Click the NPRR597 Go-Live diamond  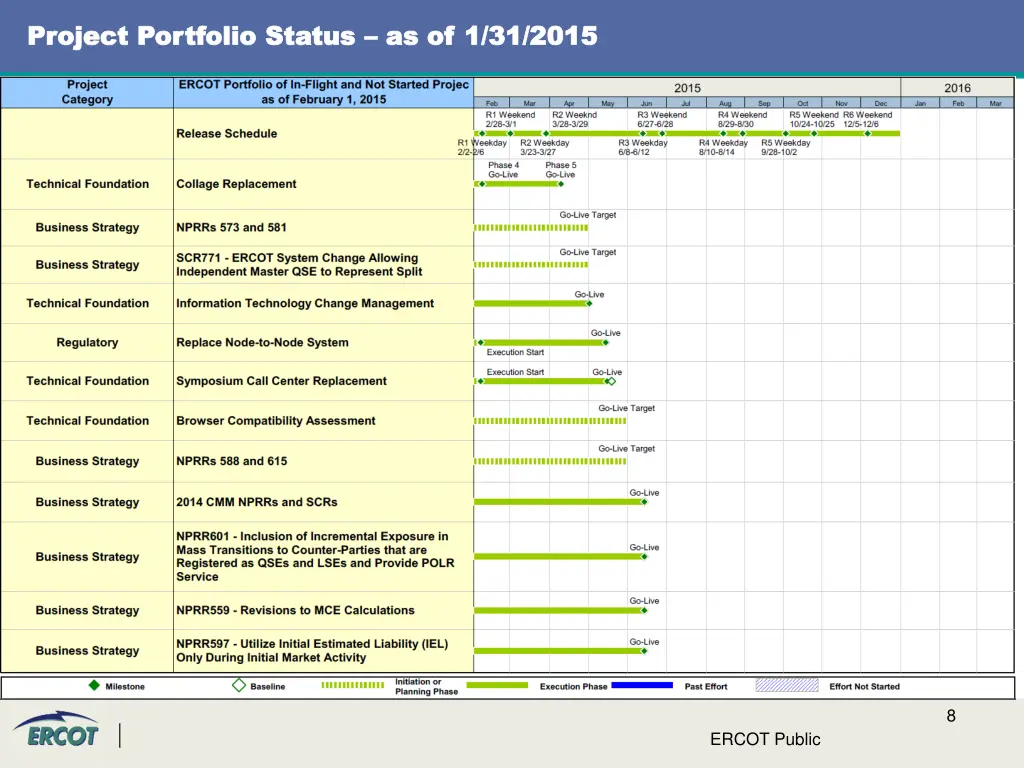click(x=644, y=651)
